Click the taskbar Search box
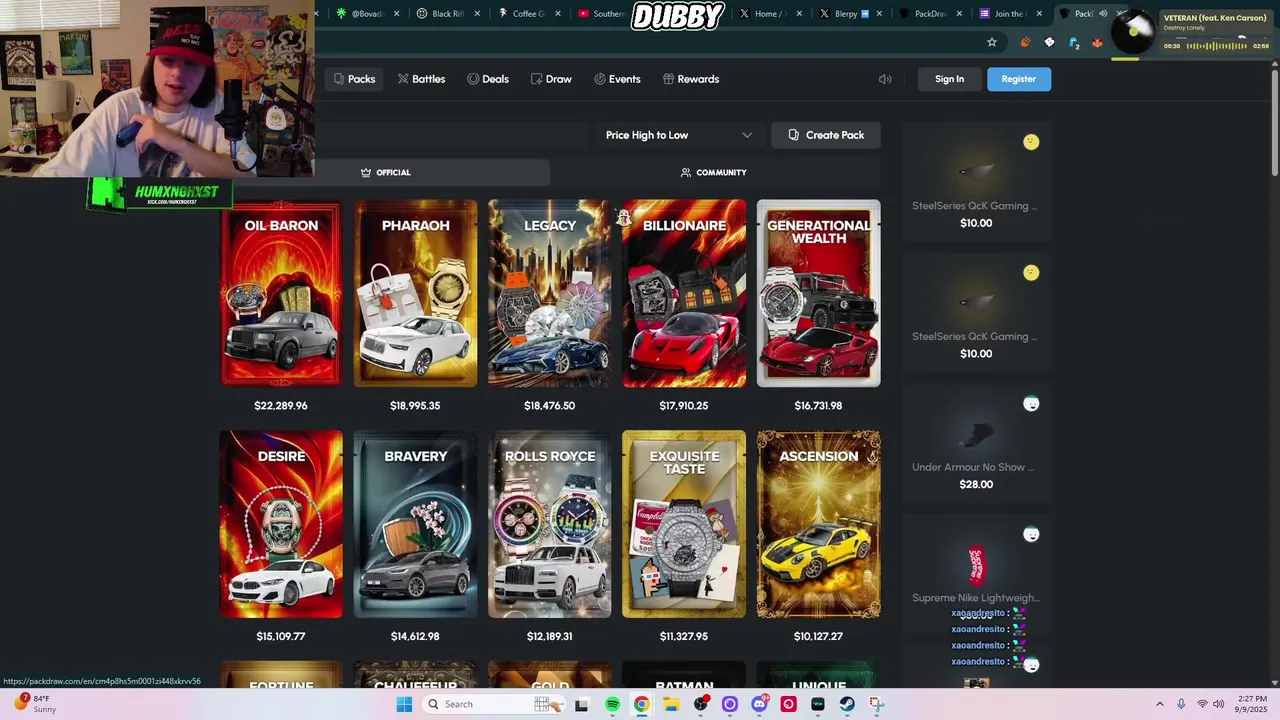1280x720 pixels. [495, 704]
